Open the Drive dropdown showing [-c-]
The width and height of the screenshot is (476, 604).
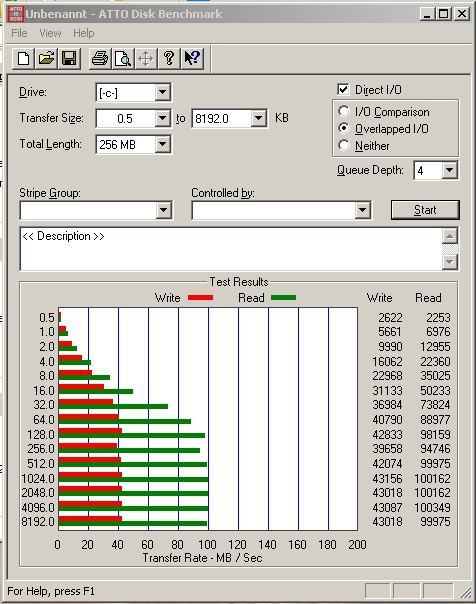[x=163, y=92]
